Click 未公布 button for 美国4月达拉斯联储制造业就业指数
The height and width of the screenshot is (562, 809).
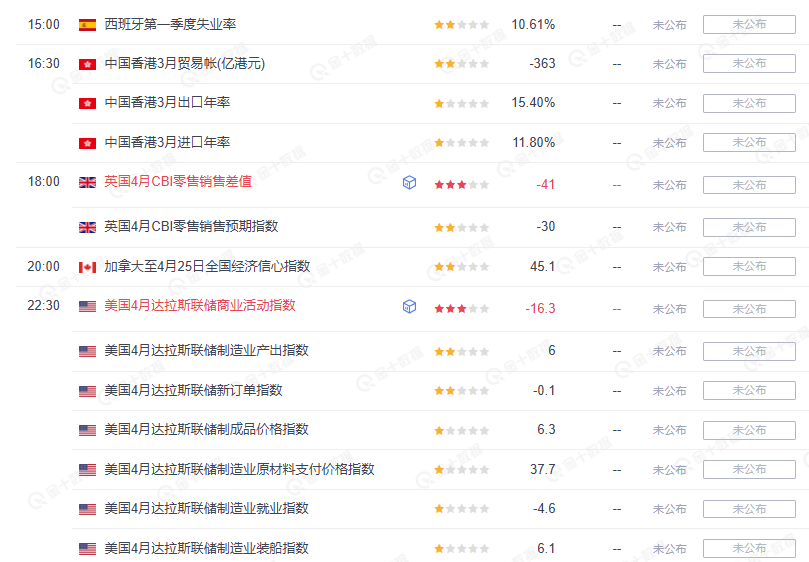(x=749, y=509)
